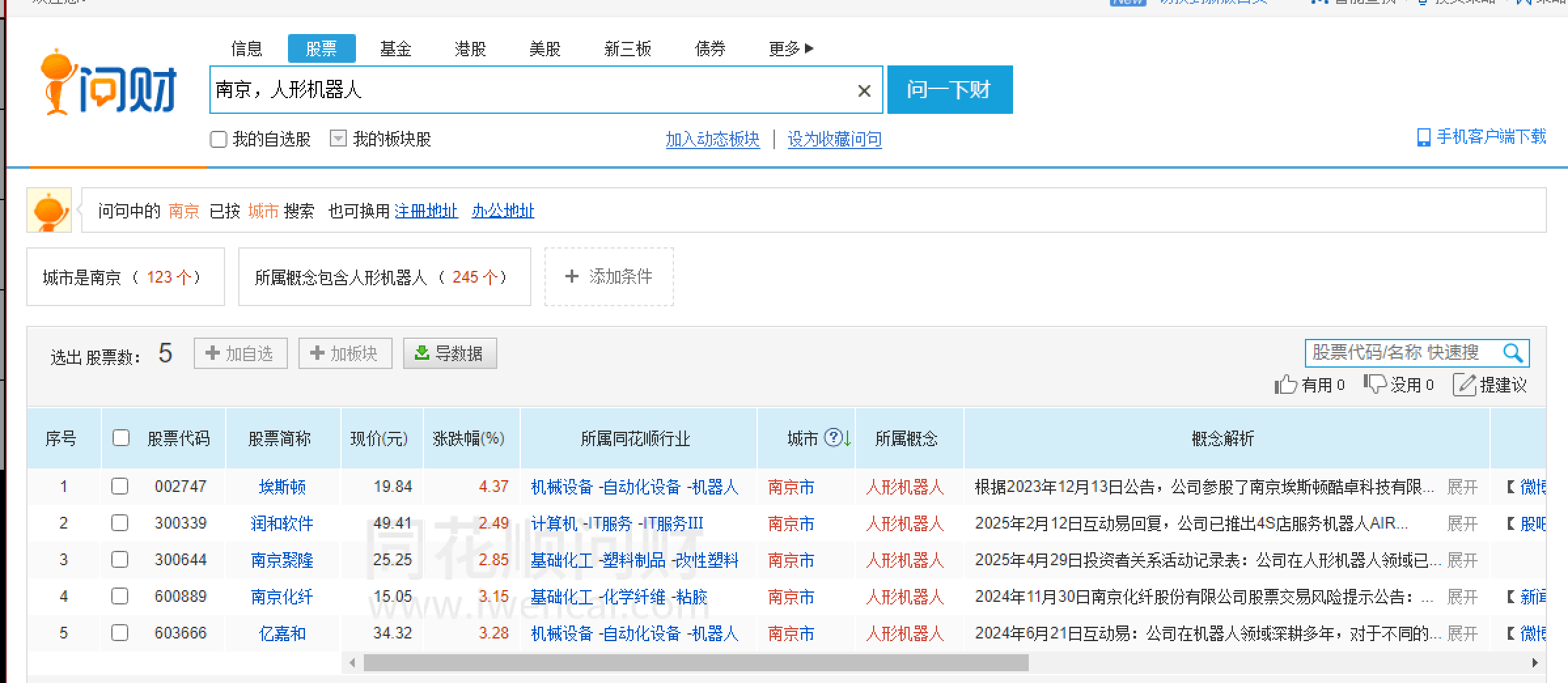Expand the 更多 category menu

[x=791, y=48]
